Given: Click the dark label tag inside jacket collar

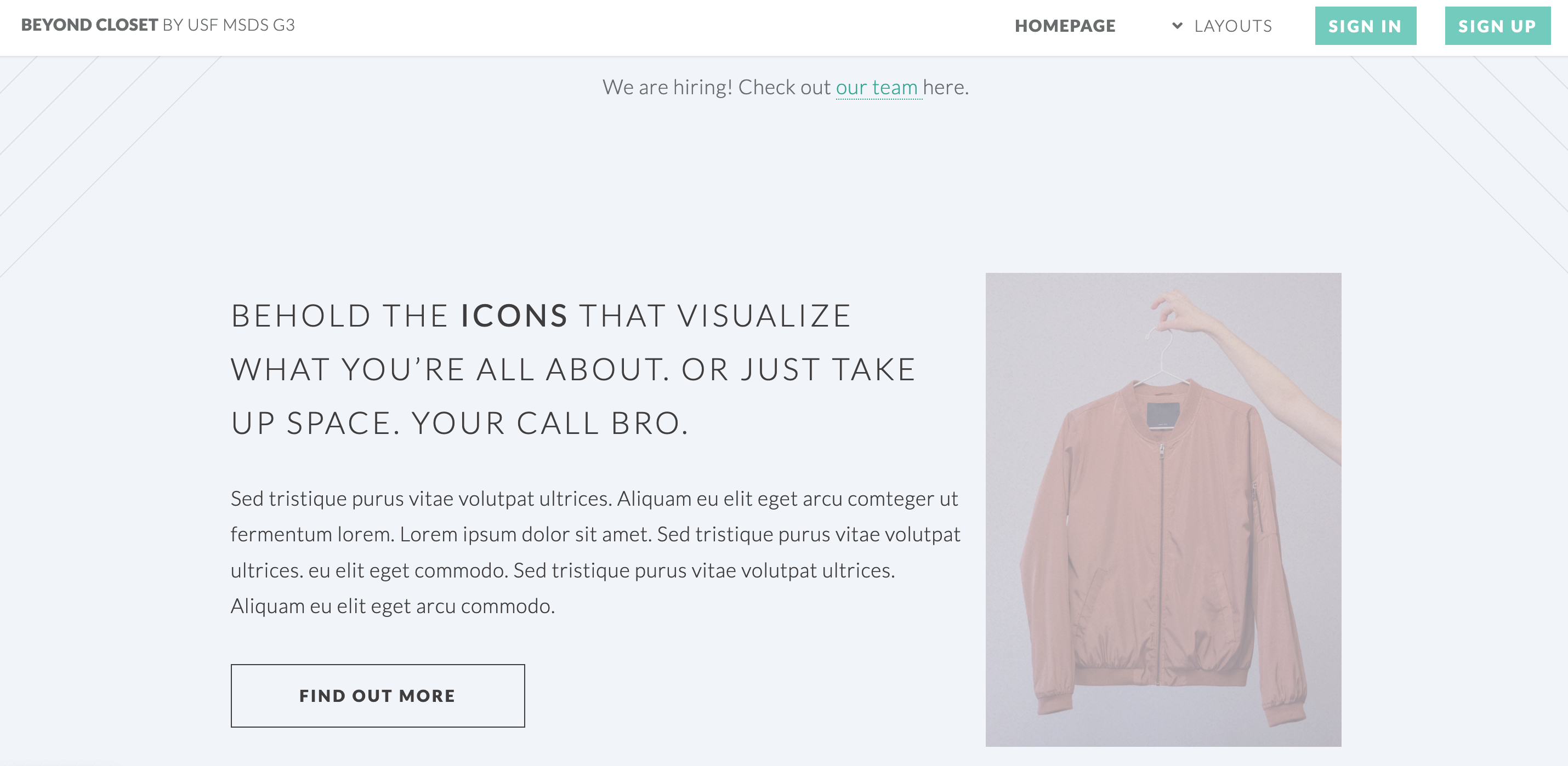Looking at the screenshot, I should point(1163,415).
